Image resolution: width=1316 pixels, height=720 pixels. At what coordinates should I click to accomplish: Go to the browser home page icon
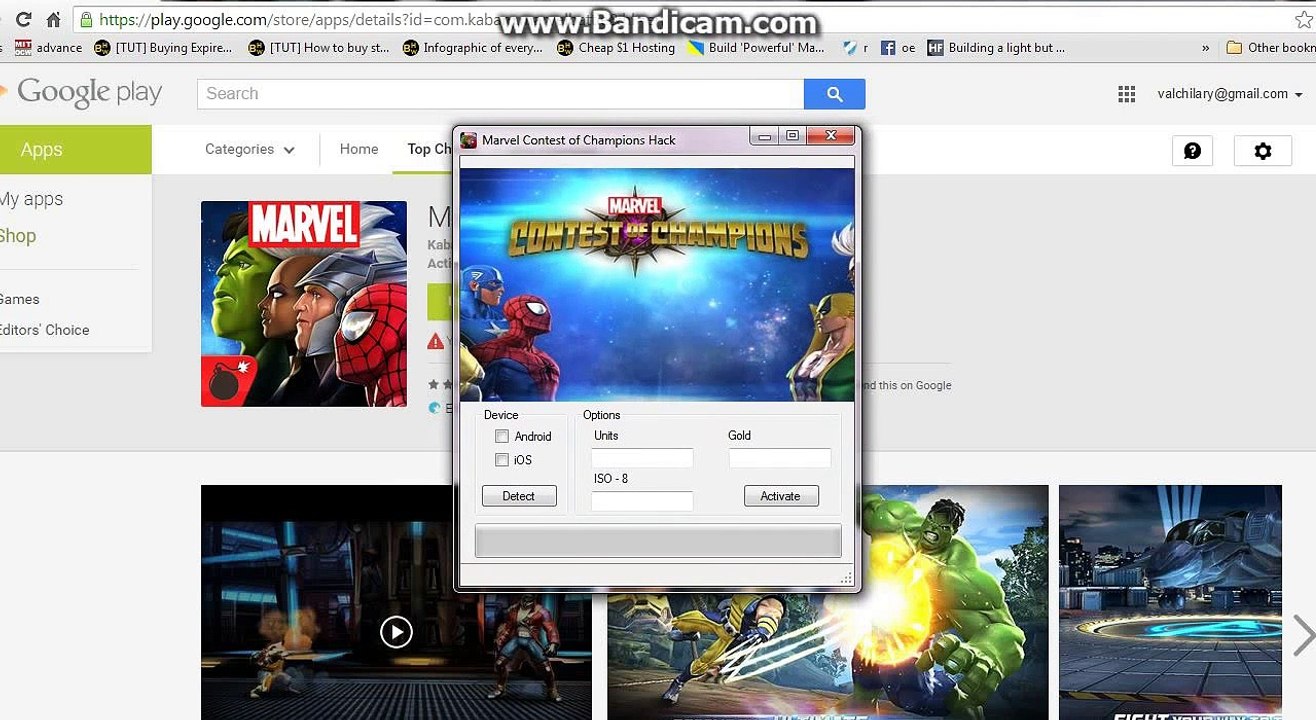click(x=54, y=19)
